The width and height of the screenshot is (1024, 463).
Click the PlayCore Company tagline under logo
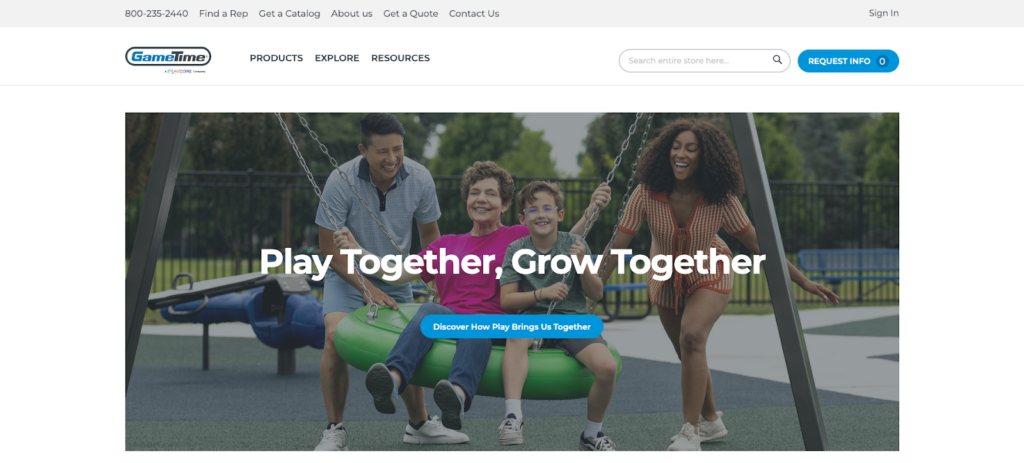pyautogui.click(x=185, y=71)
